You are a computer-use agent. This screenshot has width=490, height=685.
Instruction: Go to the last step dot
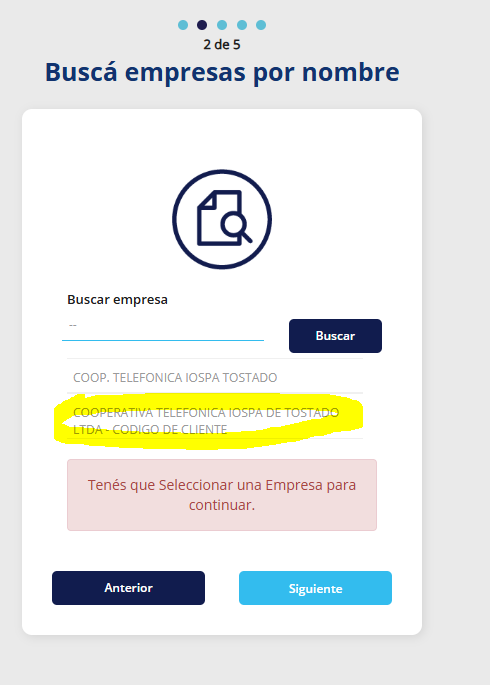pos(261,25)
